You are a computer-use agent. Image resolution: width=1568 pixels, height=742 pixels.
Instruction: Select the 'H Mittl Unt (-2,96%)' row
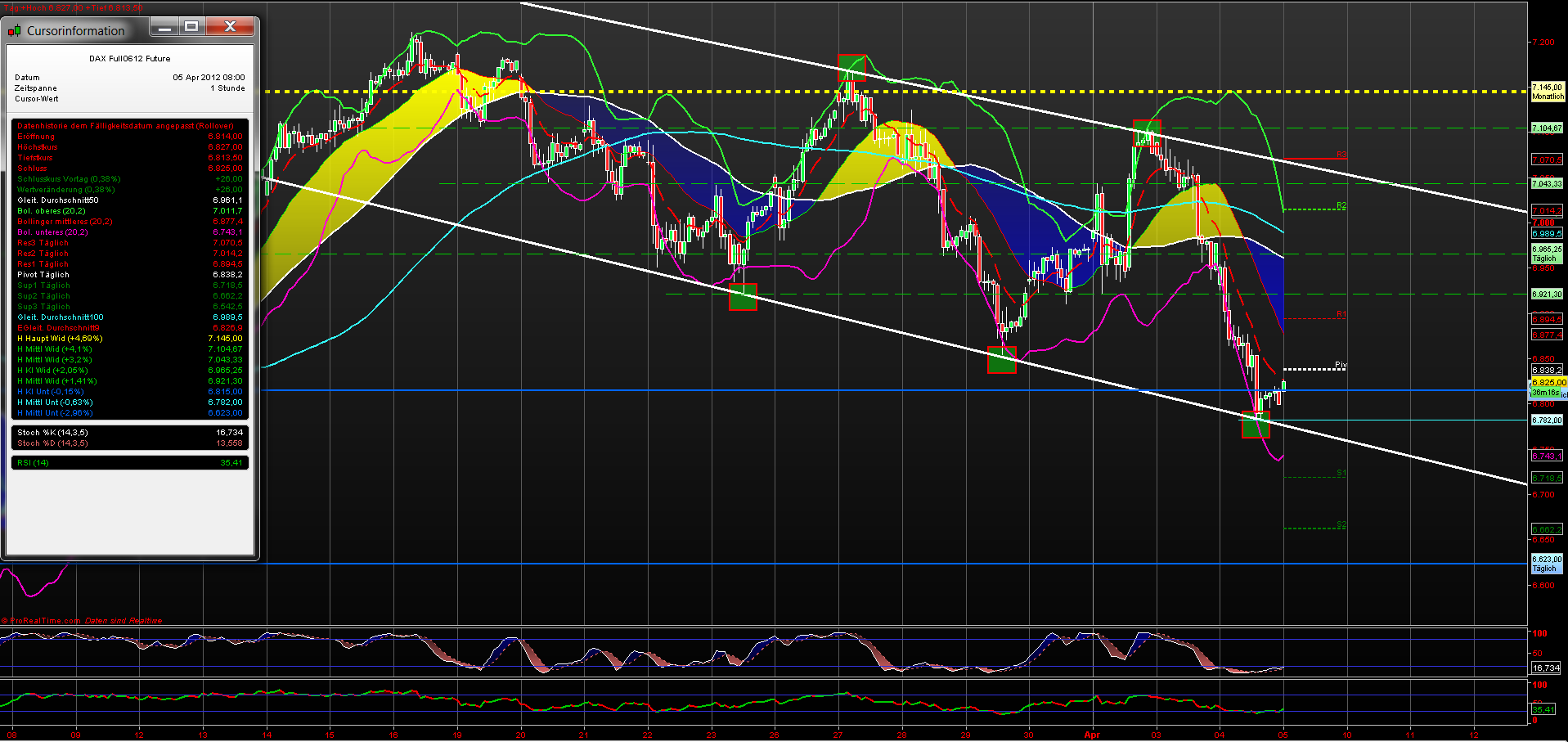(130, 413)
